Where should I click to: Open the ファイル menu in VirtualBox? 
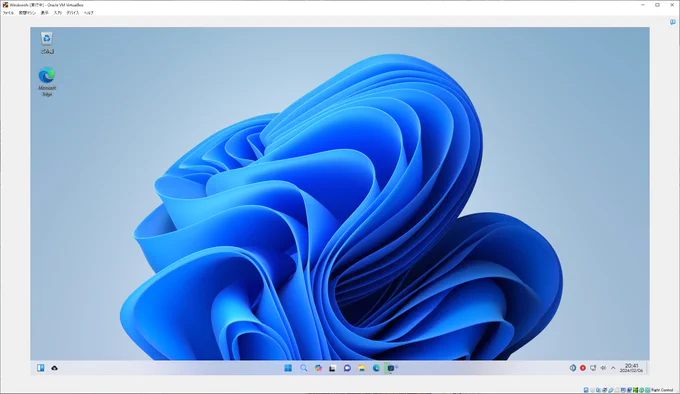[8, 13]
